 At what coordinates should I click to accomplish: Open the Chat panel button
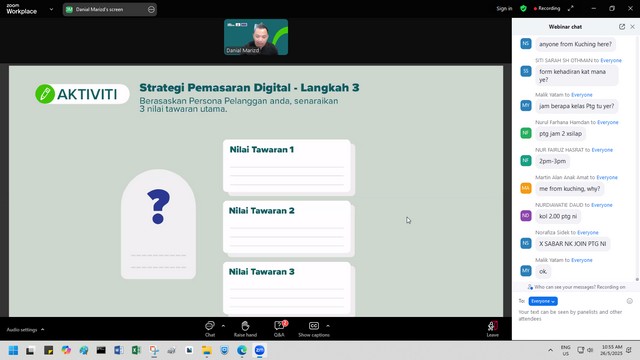(210, 328)
